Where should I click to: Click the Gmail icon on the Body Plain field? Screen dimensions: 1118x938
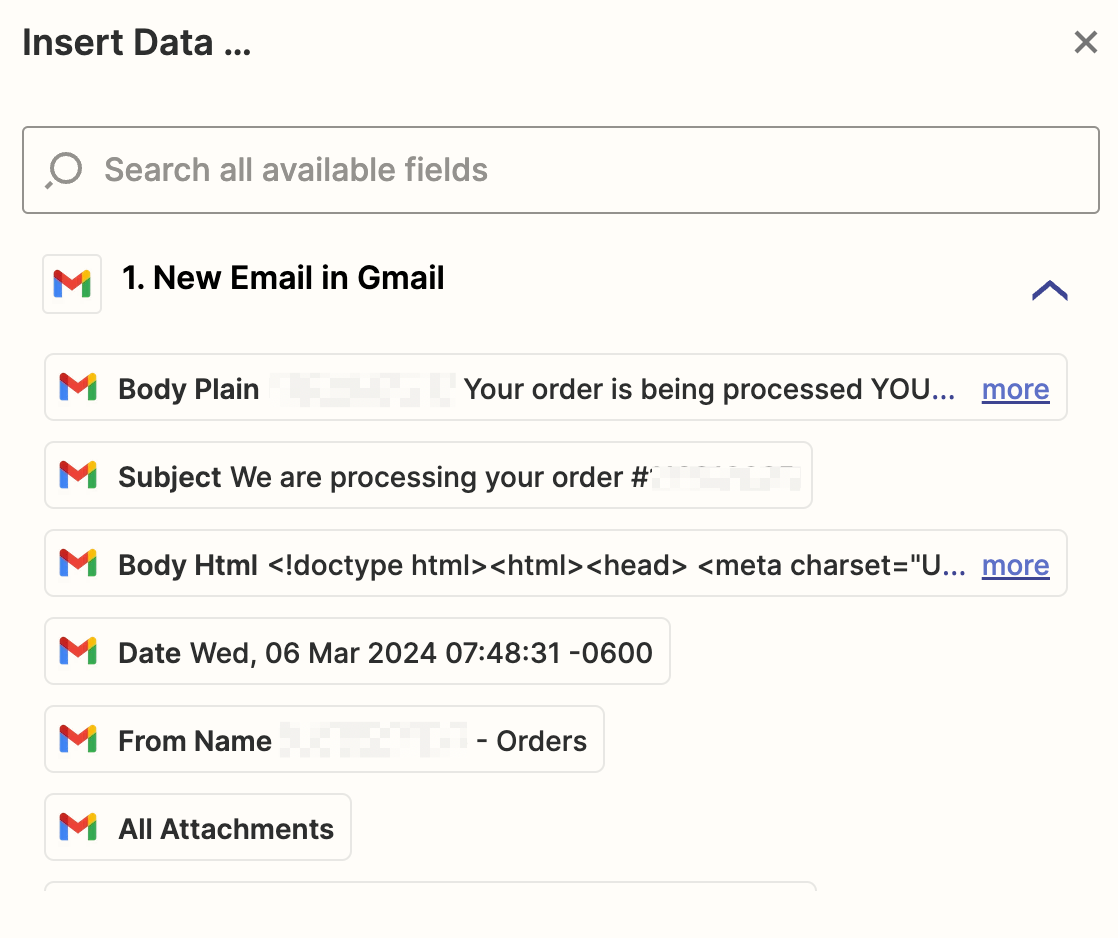[78, 388]
